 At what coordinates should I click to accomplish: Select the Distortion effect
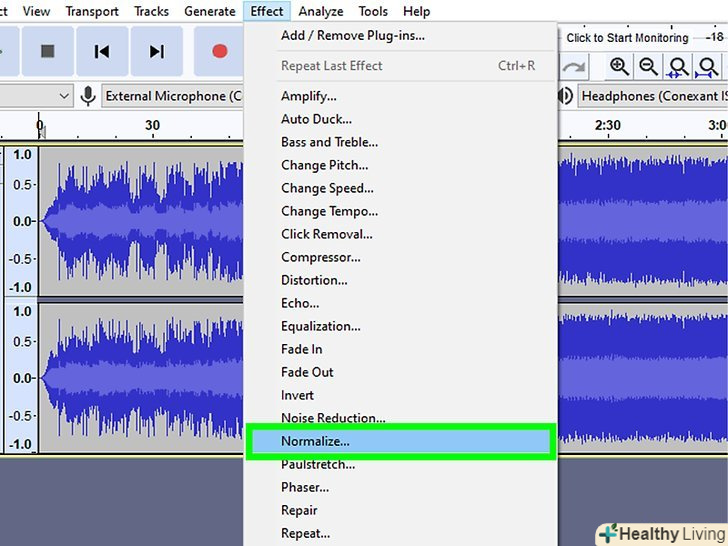[401, 280]
